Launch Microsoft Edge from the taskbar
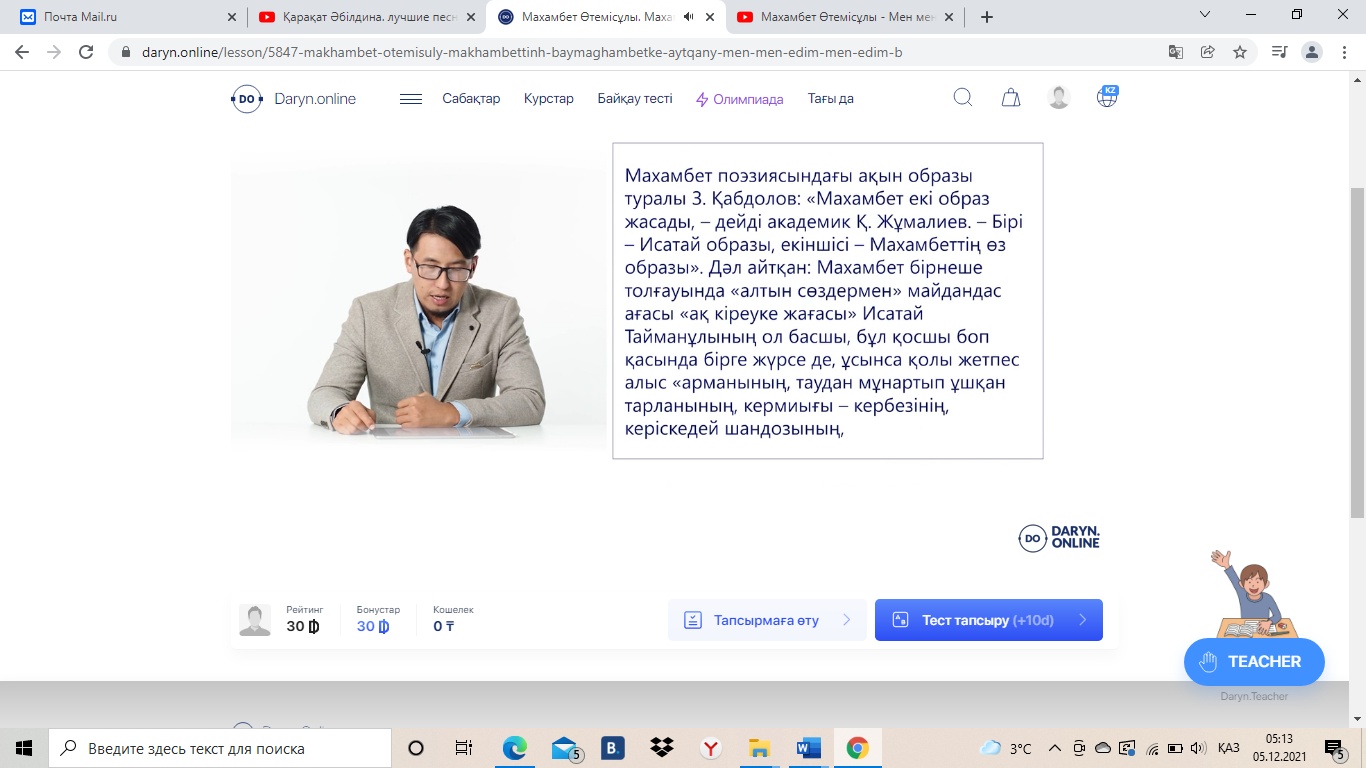The image size is (1366, 768). coord(514,748)
